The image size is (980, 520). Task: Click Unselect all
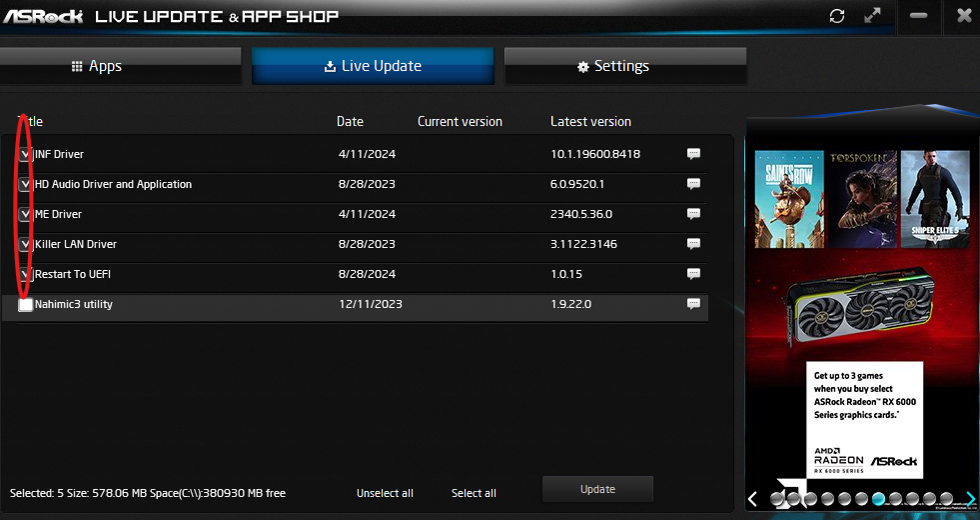[x=385, y=493]
